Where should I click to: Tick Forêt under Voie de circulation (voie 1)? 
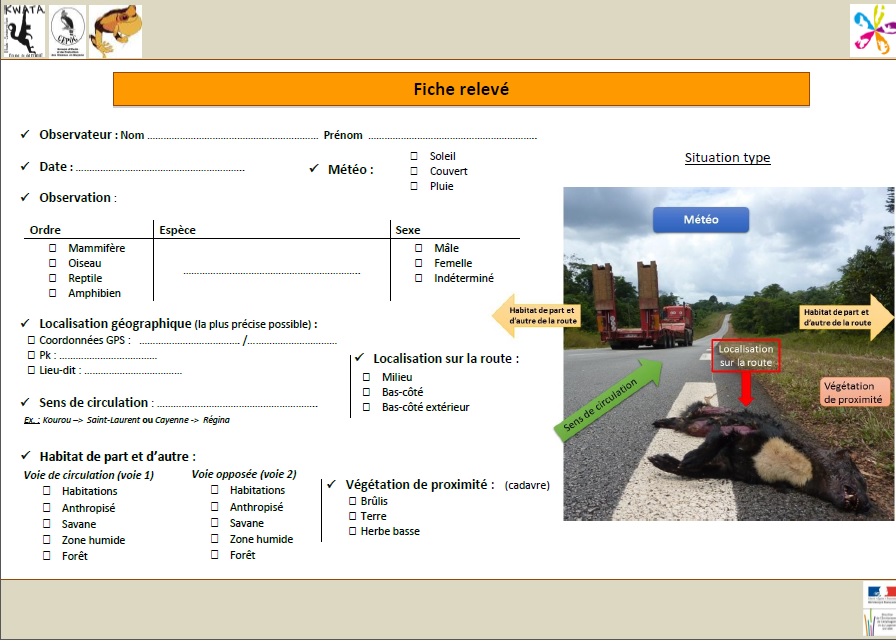click(x=47, y=555)
